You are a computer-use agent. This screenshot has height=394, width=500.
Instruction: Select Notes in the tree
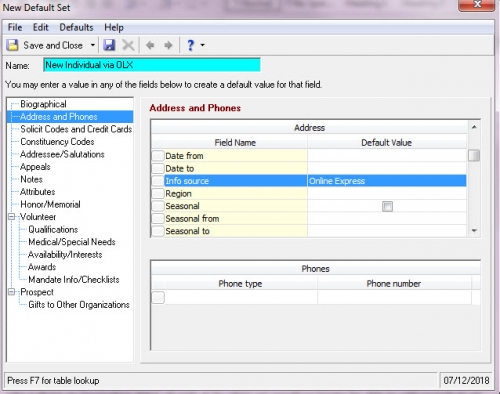click(31, 179)
